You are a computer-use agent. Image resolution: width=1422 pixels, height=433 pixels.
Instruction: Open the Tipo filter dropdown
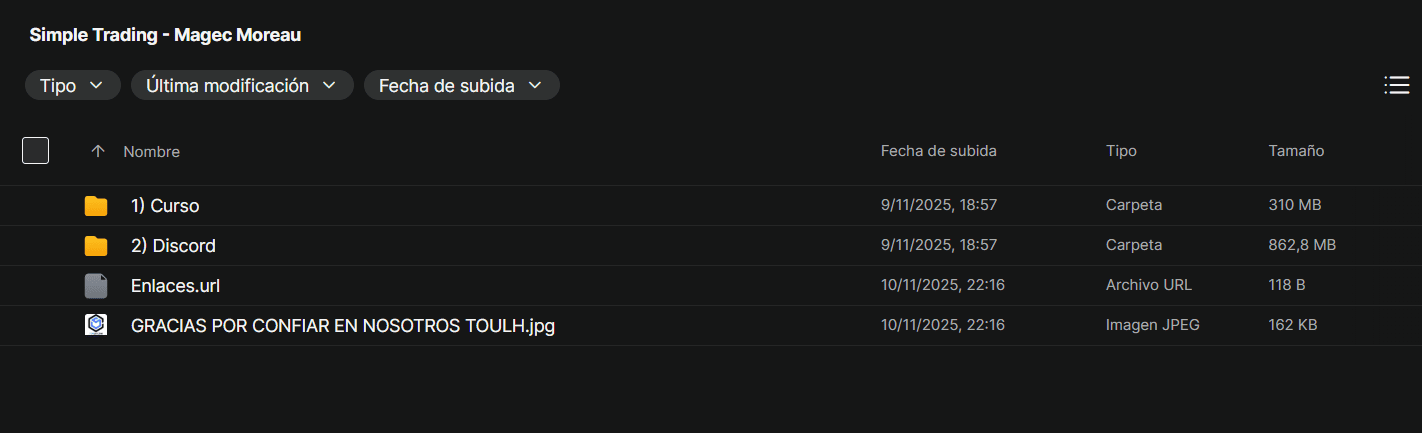pyautogui.click(x=72, y=85)
